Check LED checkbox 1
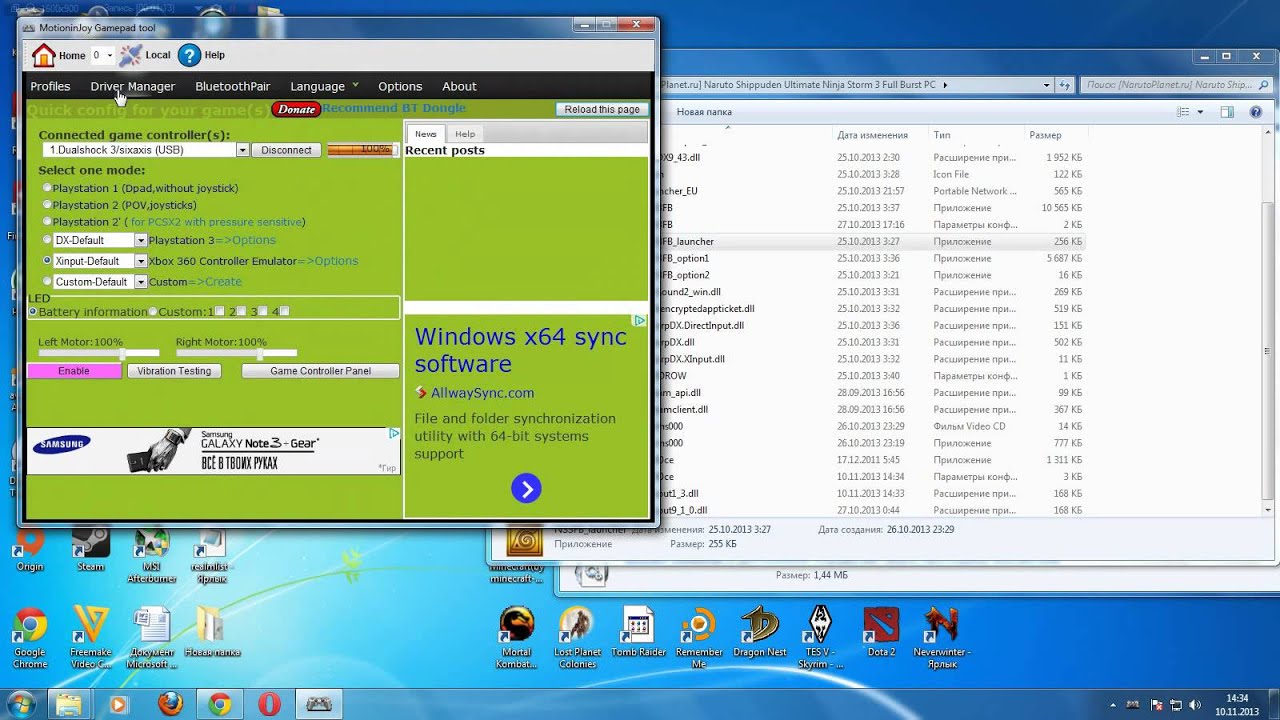This screenshot has width=1280, height=720. tap(219, 312)
